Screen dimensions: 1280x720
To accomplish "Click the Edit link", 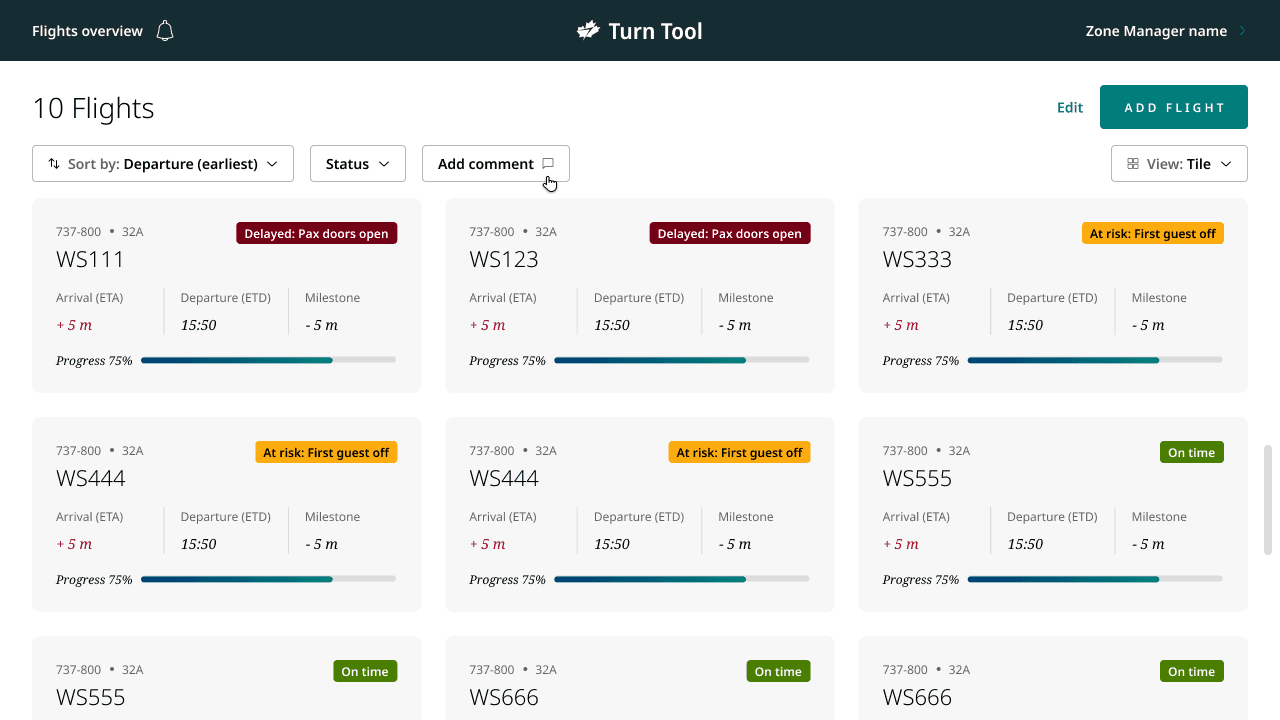I will 1070,108.
